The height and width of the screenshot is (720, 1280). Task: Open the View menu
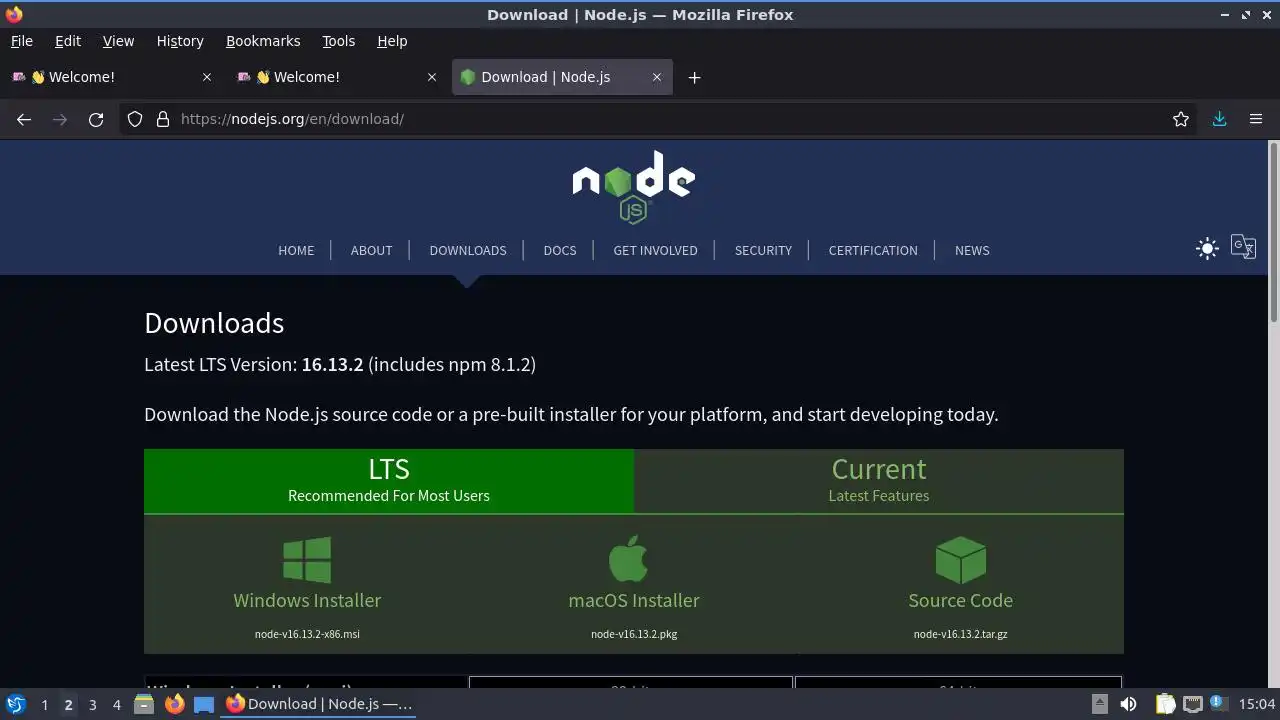click(x=118, y=41)
